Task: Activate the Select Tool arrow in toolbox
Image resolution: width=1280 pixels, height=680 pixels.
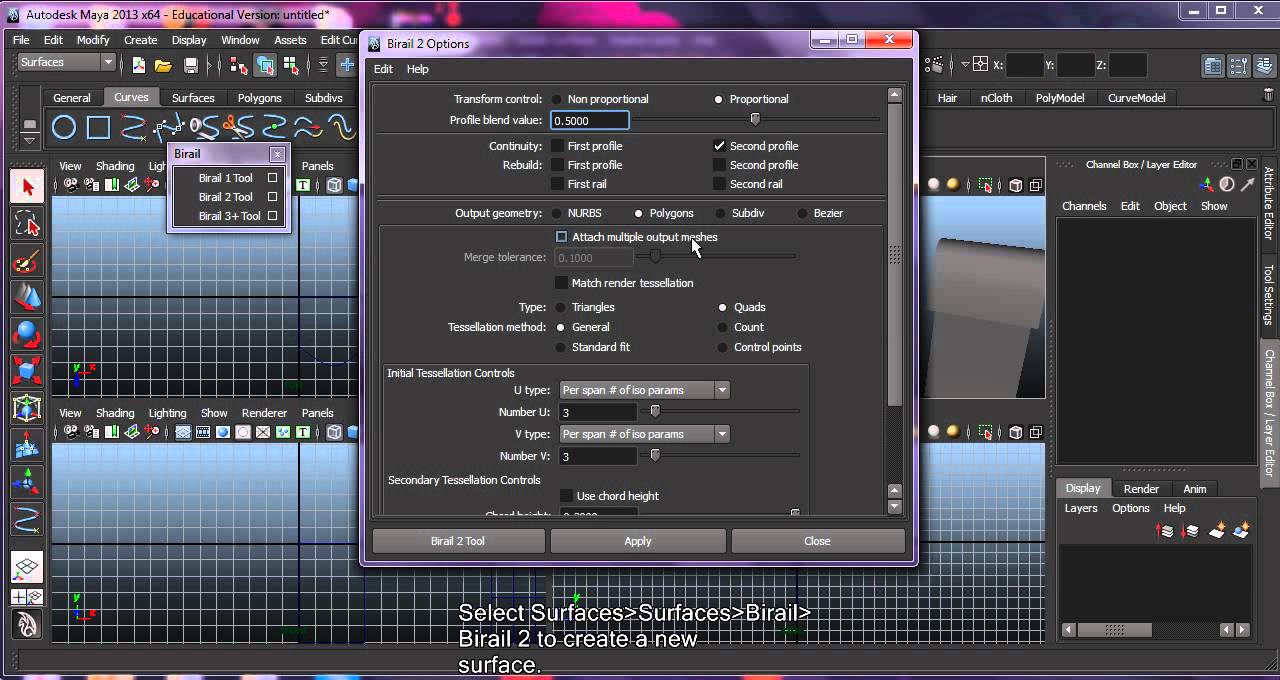Action: point(27,187)
